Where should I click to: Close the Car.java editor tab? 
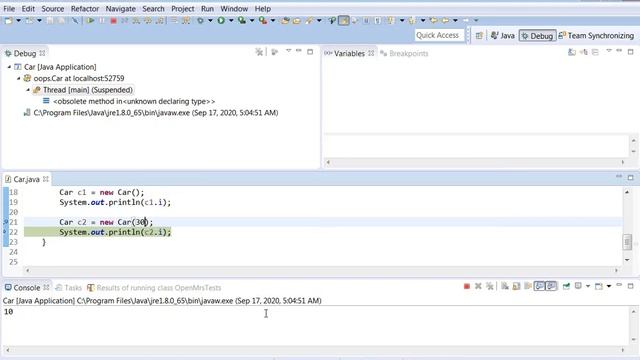click(x=46, y=179)
